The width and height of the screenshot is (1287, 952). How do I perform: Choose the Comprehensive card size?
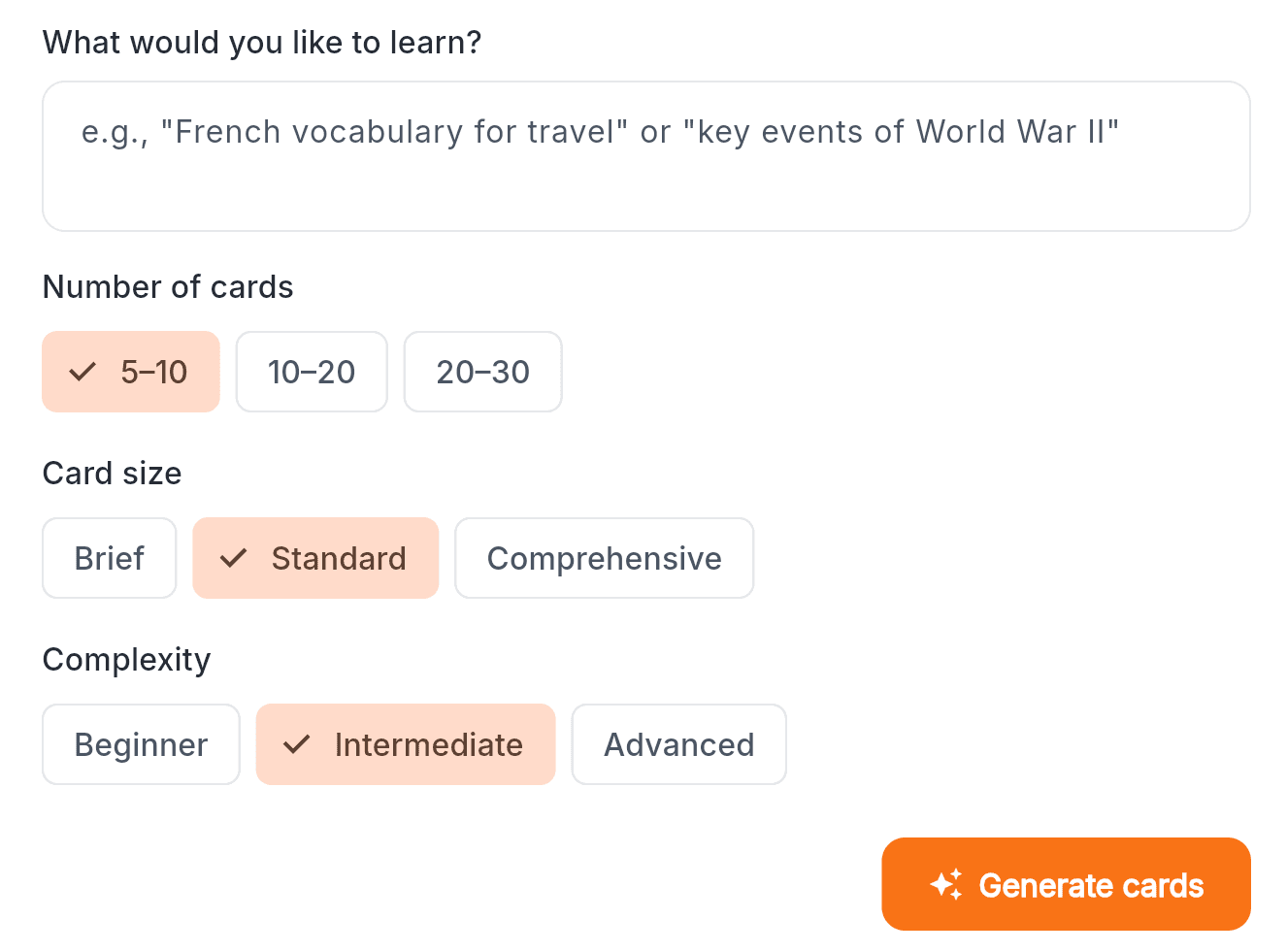(x=604, y=558)
